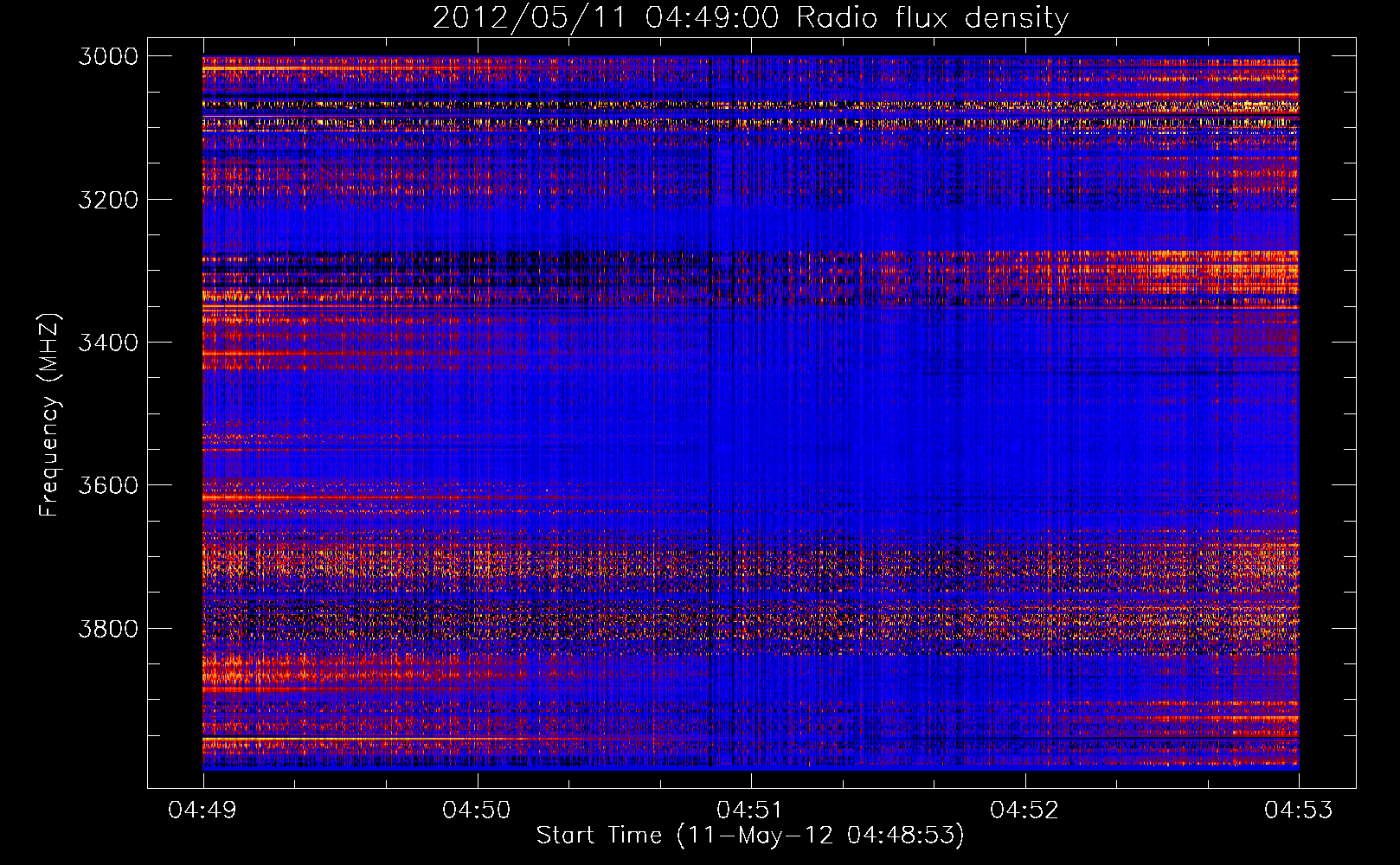Click the 3400 frequency axis label

pos(108,343)
